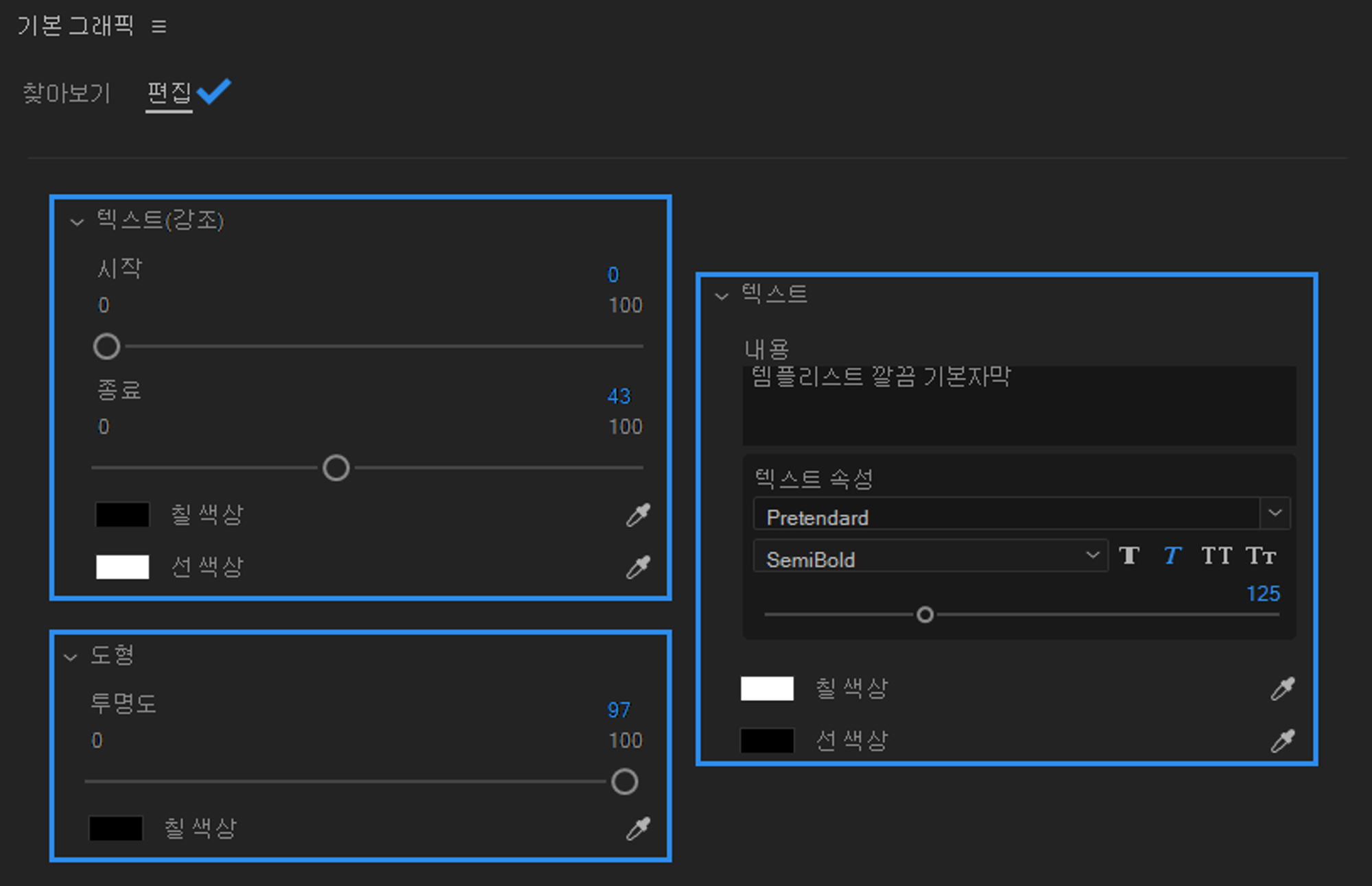Open the SemiBold font style dropdown
Viewport: 1372px width, 886px height.
(1092, 555)
